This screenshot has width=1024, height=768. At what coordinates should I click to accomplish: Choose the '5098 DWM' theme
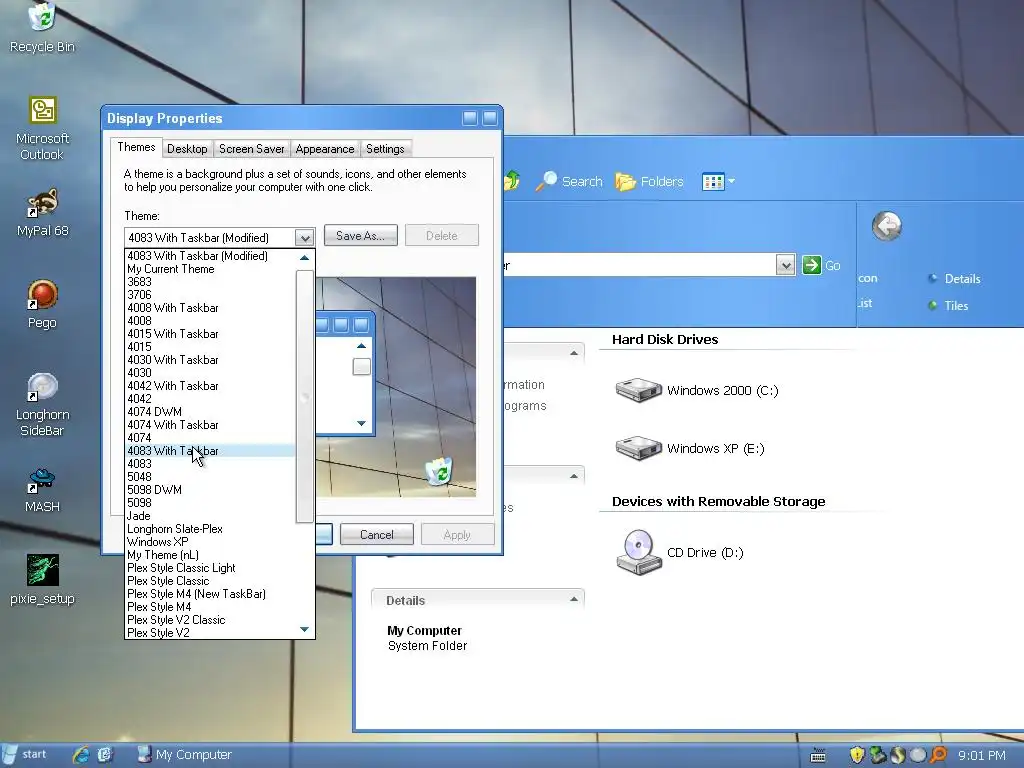(210, 490)
